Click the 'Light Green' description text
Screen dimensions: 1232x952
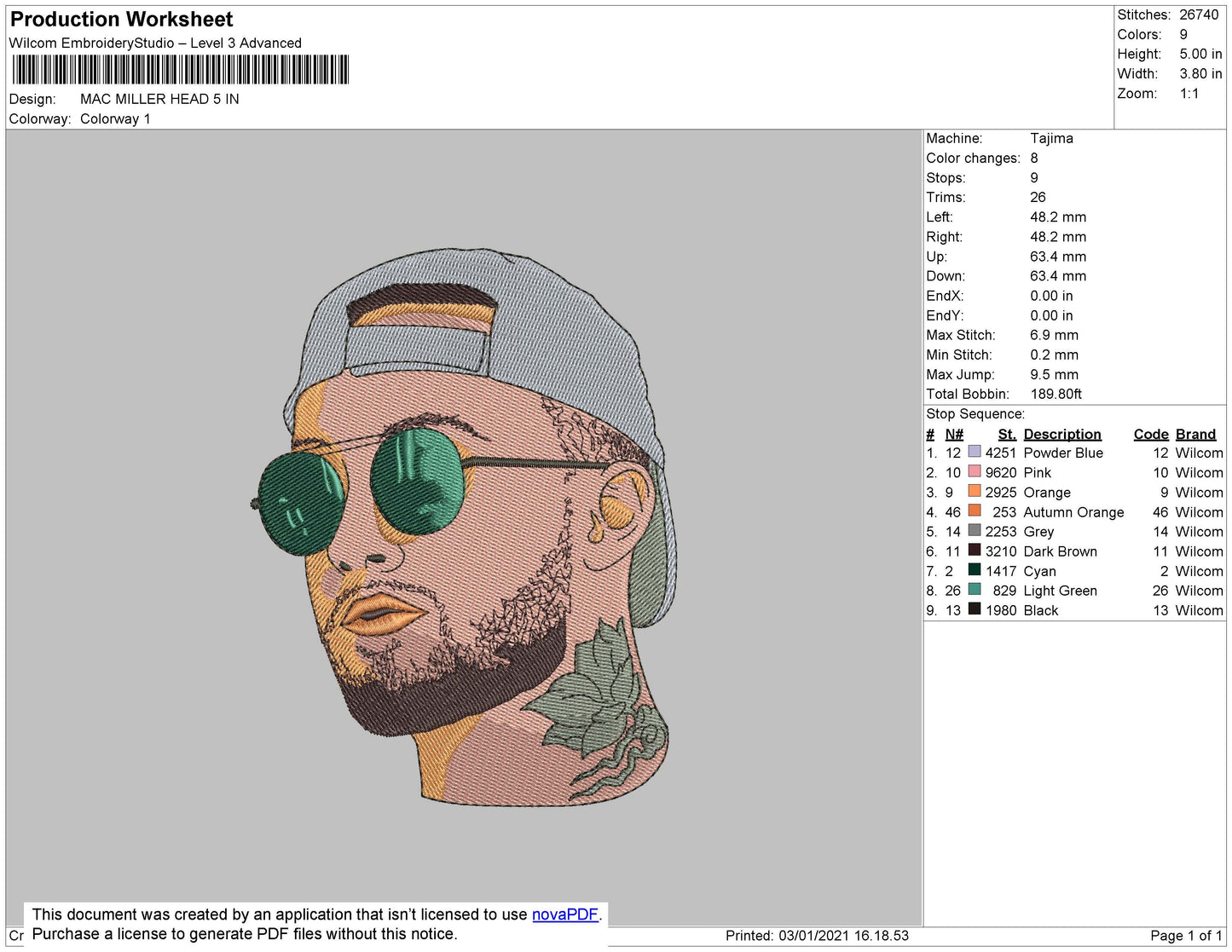point(1060,591)
